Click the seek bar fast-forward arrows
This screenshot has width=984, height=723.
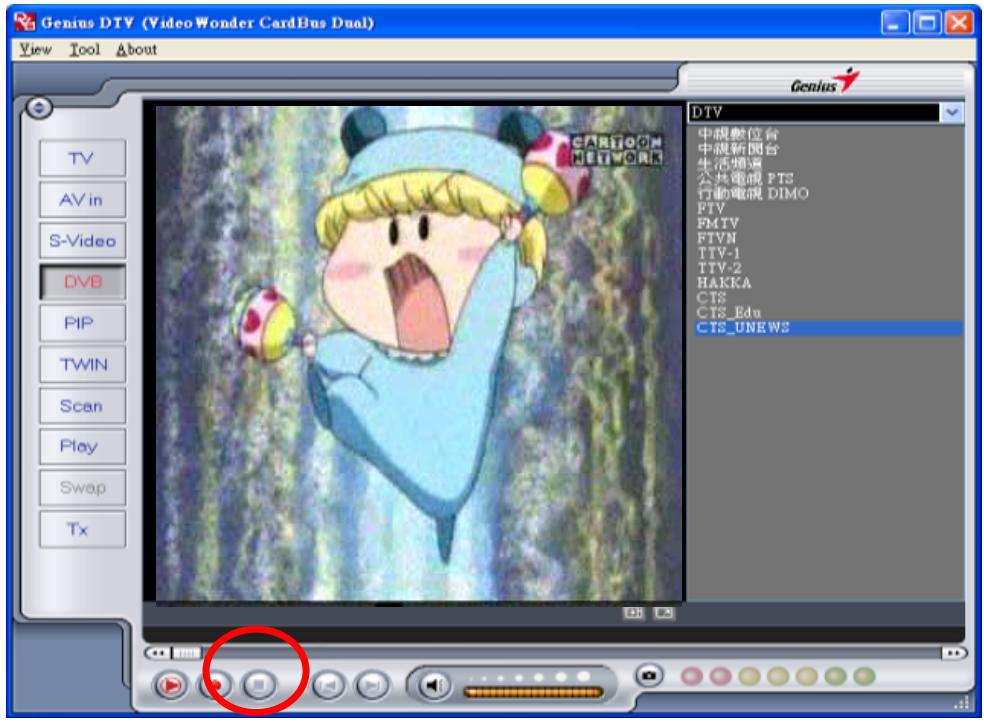click(x=954, y=653)
